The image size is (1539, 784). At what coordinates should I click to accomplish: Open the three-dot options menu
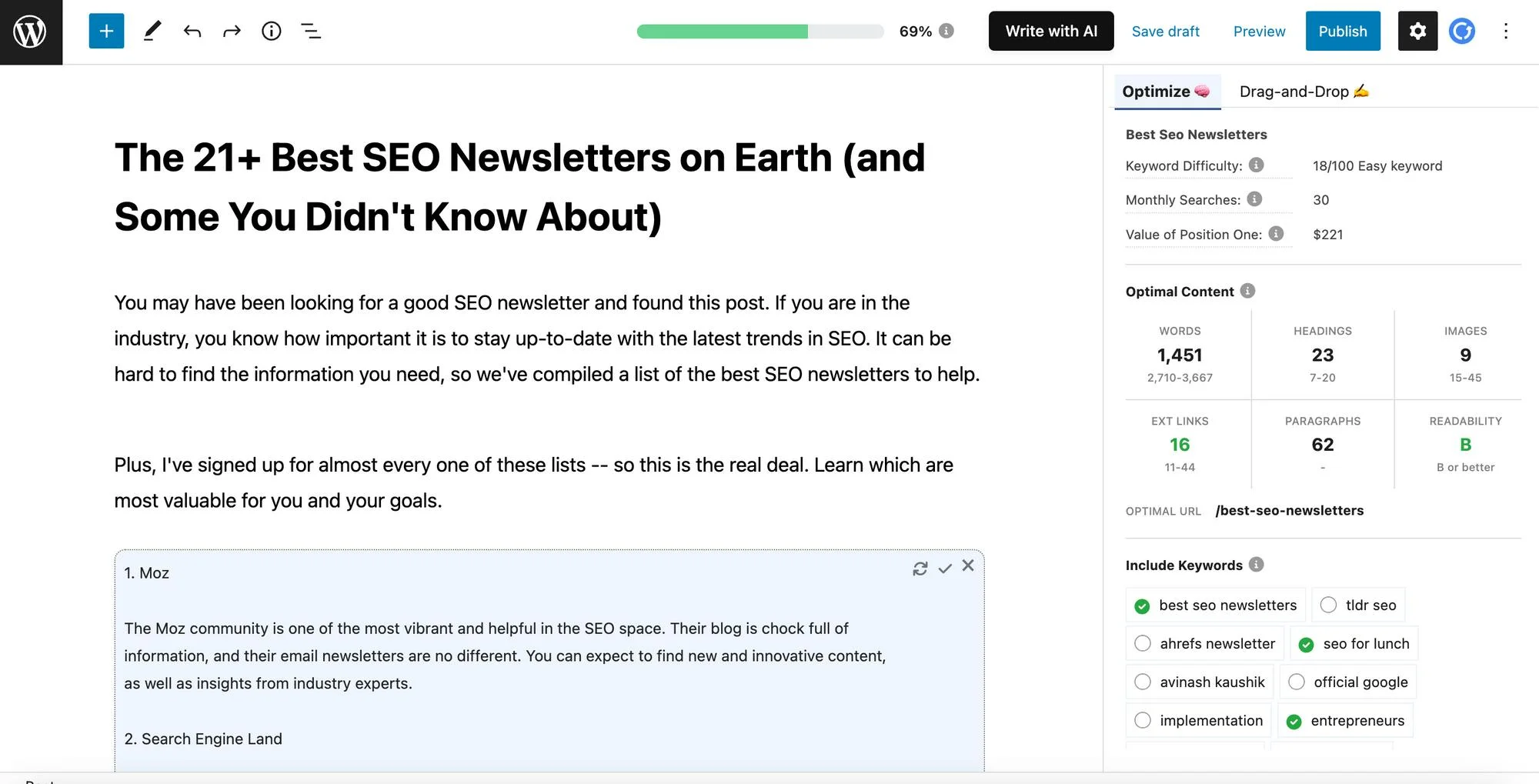click(x=1506, y=32)
